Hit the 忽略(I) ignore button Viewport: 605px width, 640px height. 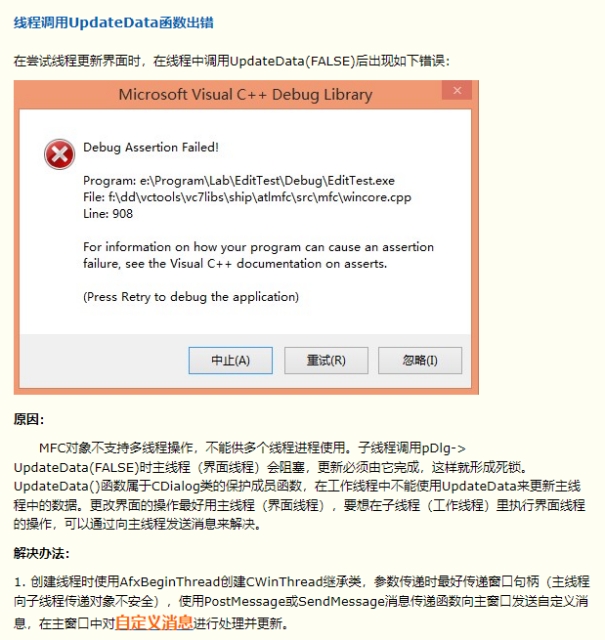pyautogui.click(x=420, y=360)
